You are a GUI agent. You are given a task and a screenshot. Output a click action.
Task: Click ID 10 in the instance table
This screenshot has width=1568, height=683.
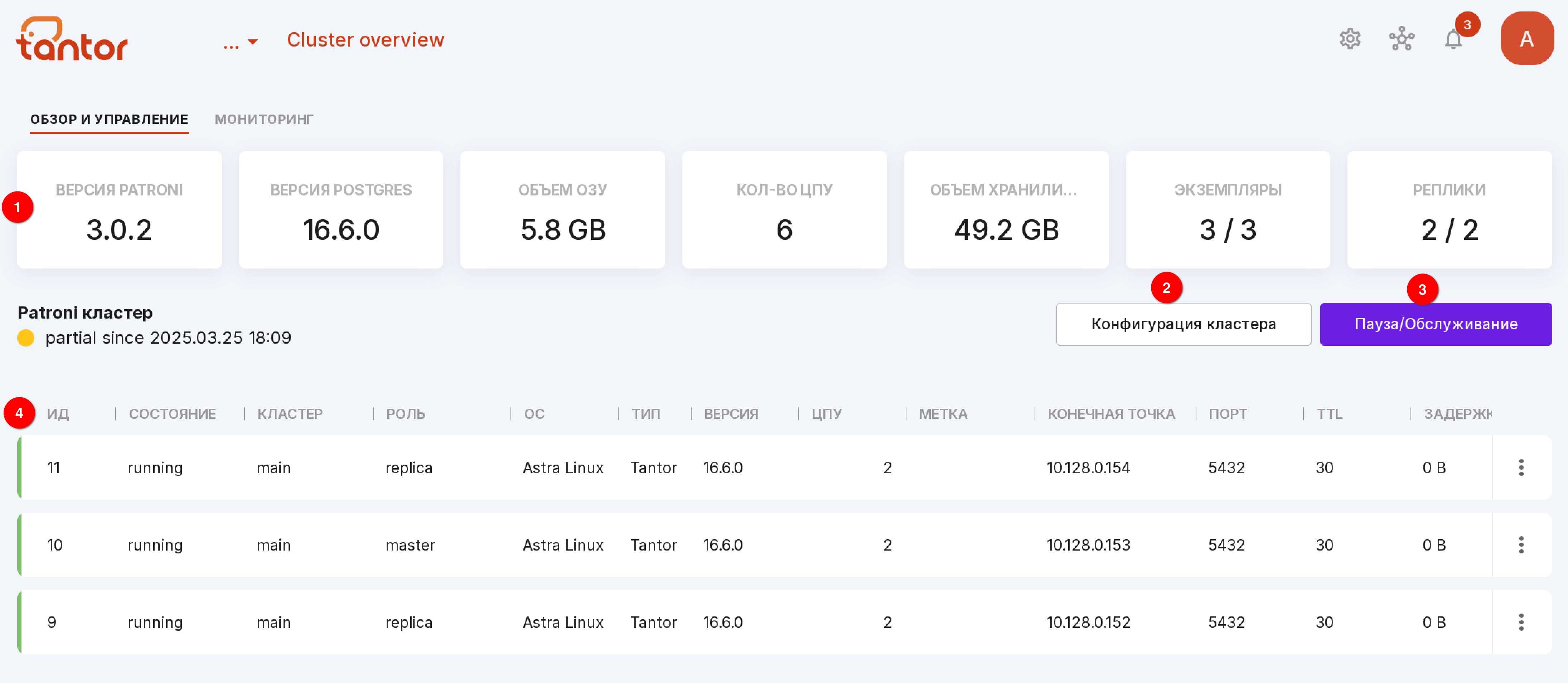pyautogui.click(x=55, y=545)
